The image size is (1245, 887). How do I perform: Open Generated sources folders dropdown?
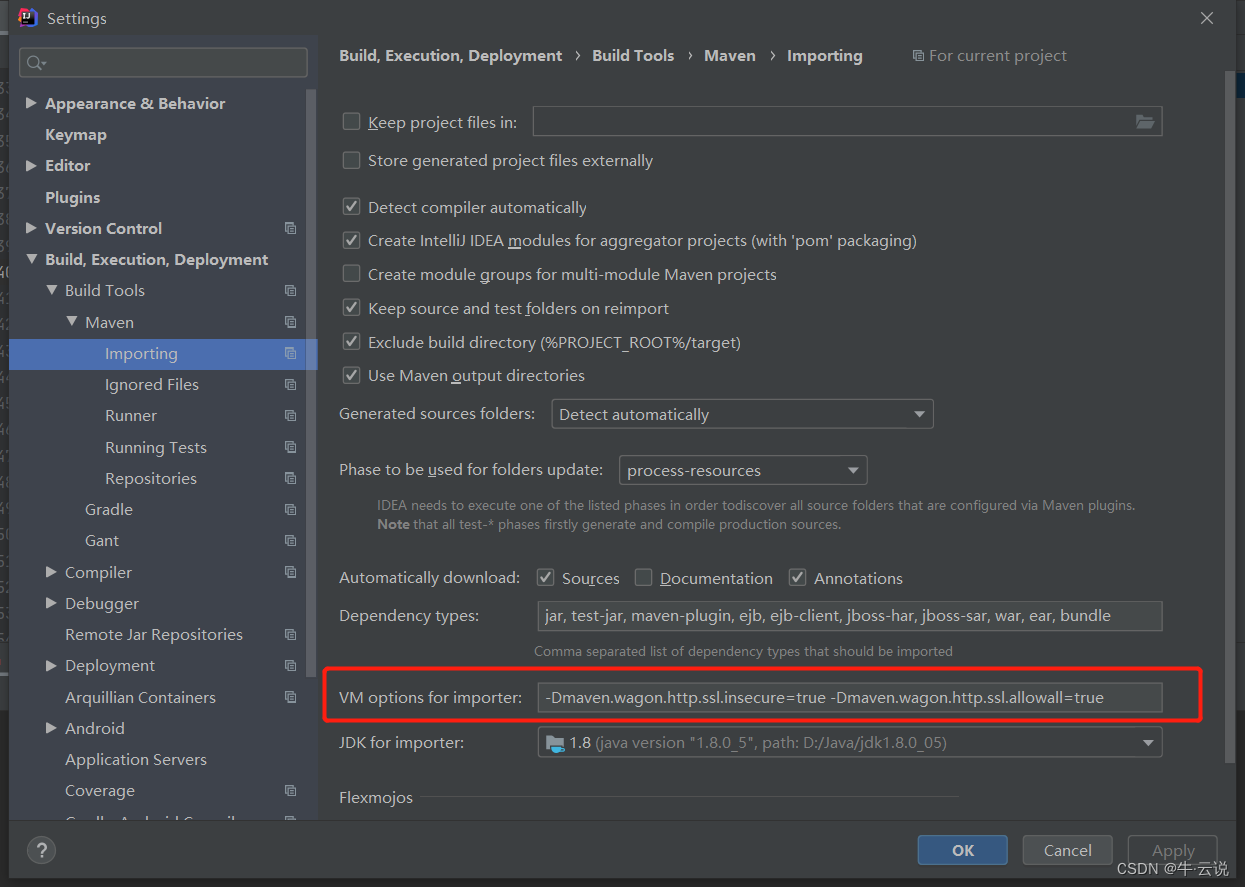[742, 414]
